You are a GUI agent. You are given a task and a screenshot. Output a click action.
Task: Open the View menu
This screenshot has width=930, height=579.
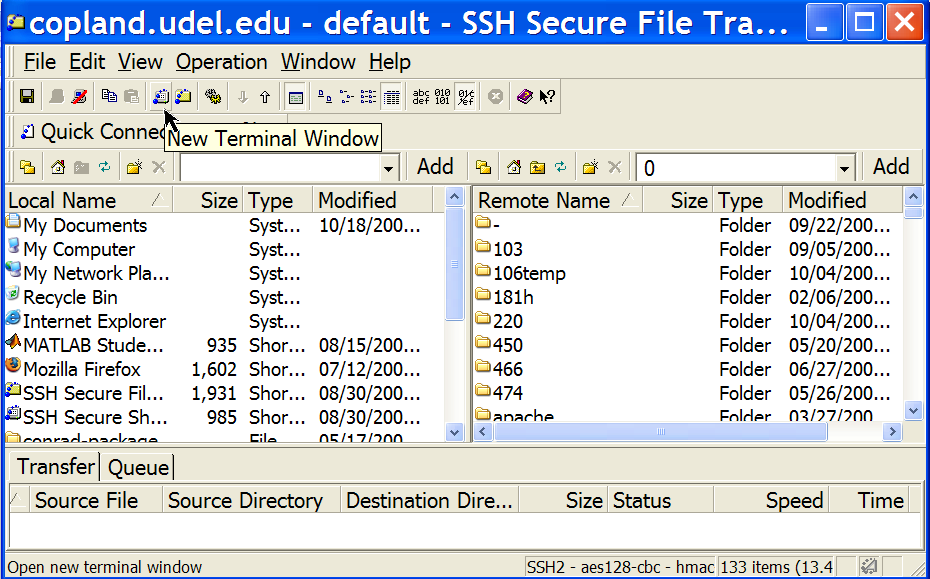tap(140, 62)
